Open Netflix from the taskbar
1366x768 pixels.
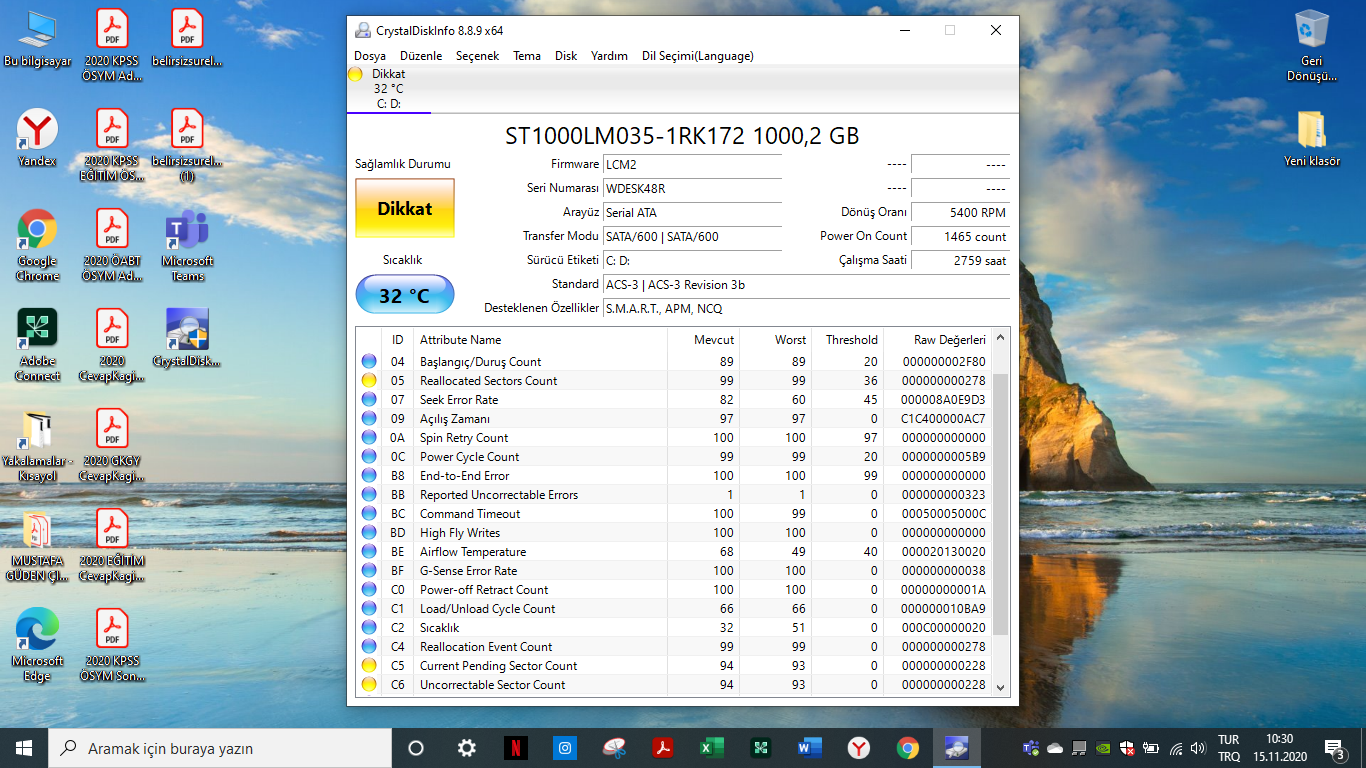tap(515, 747)
